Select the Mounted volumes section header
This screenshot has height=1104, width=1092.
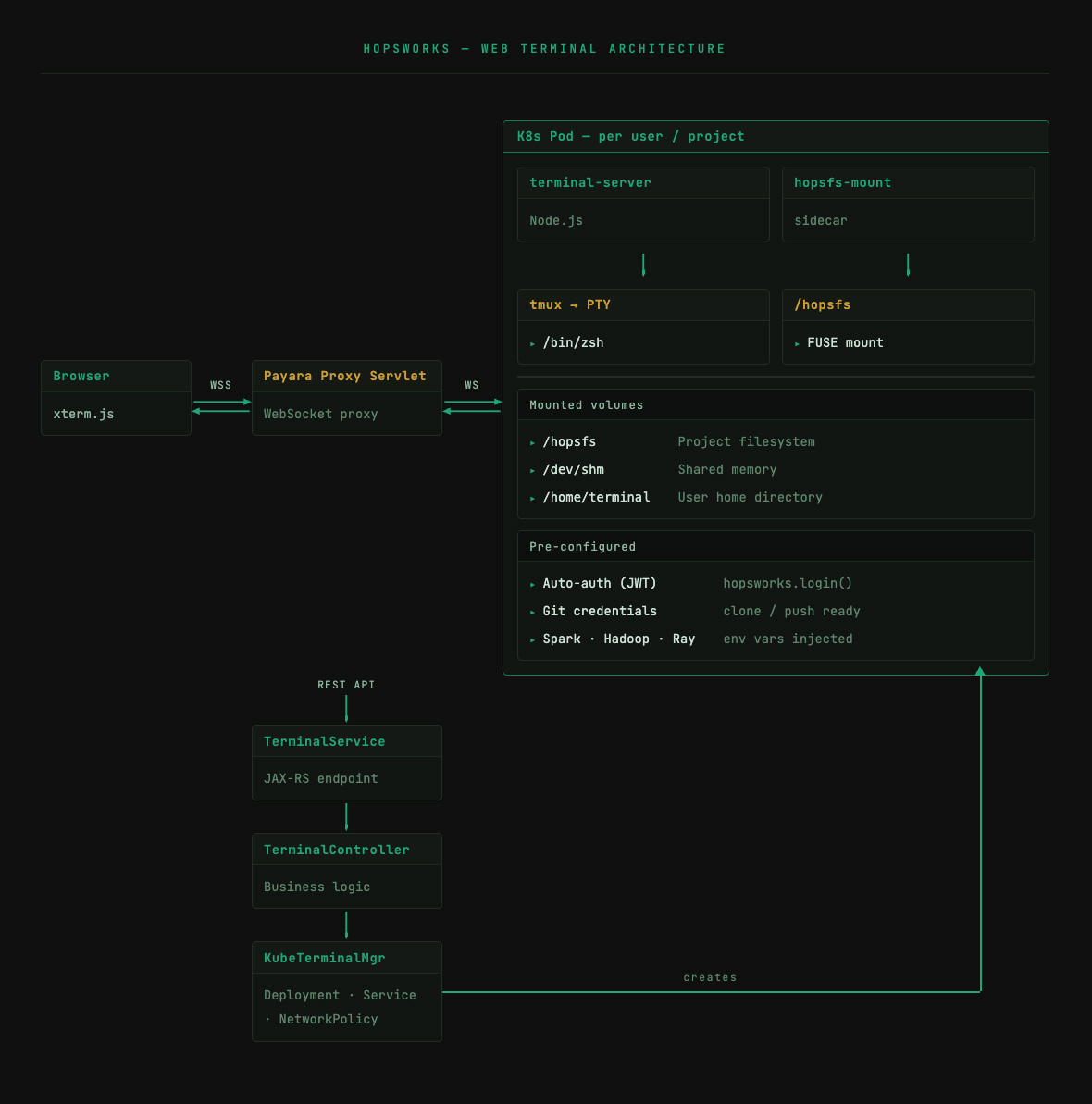pyautogui.click(x=586, y=405)
